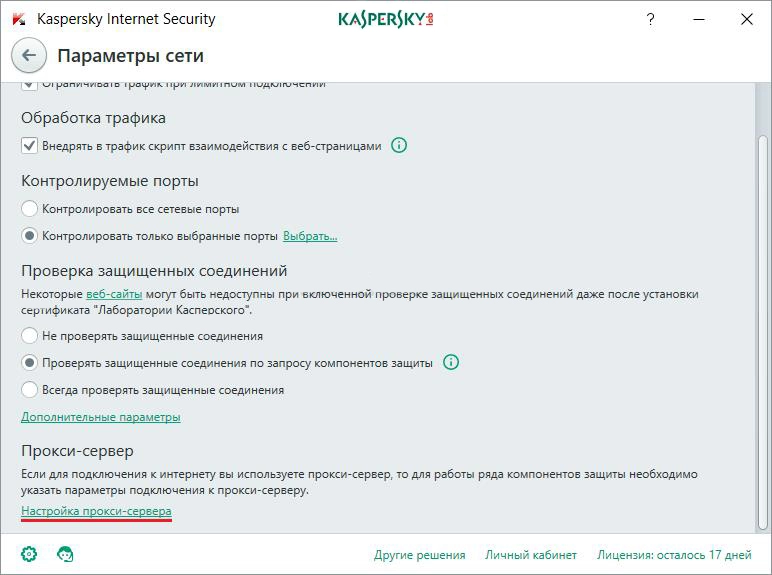The width and height of the screenshot is (772, 575).
Task: Select Проверять защищенные соединения по запросу
Action: [29, 363]
